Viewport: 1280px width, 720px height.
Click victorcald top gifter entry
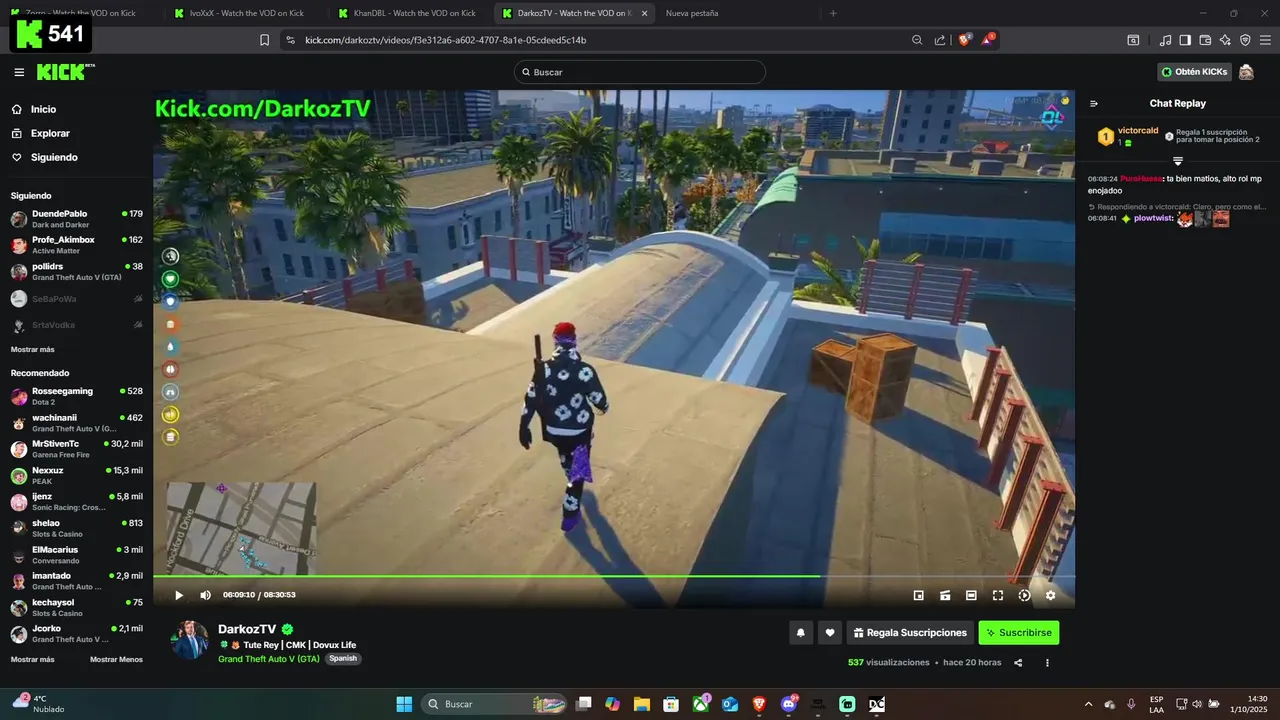point(1128,136)
